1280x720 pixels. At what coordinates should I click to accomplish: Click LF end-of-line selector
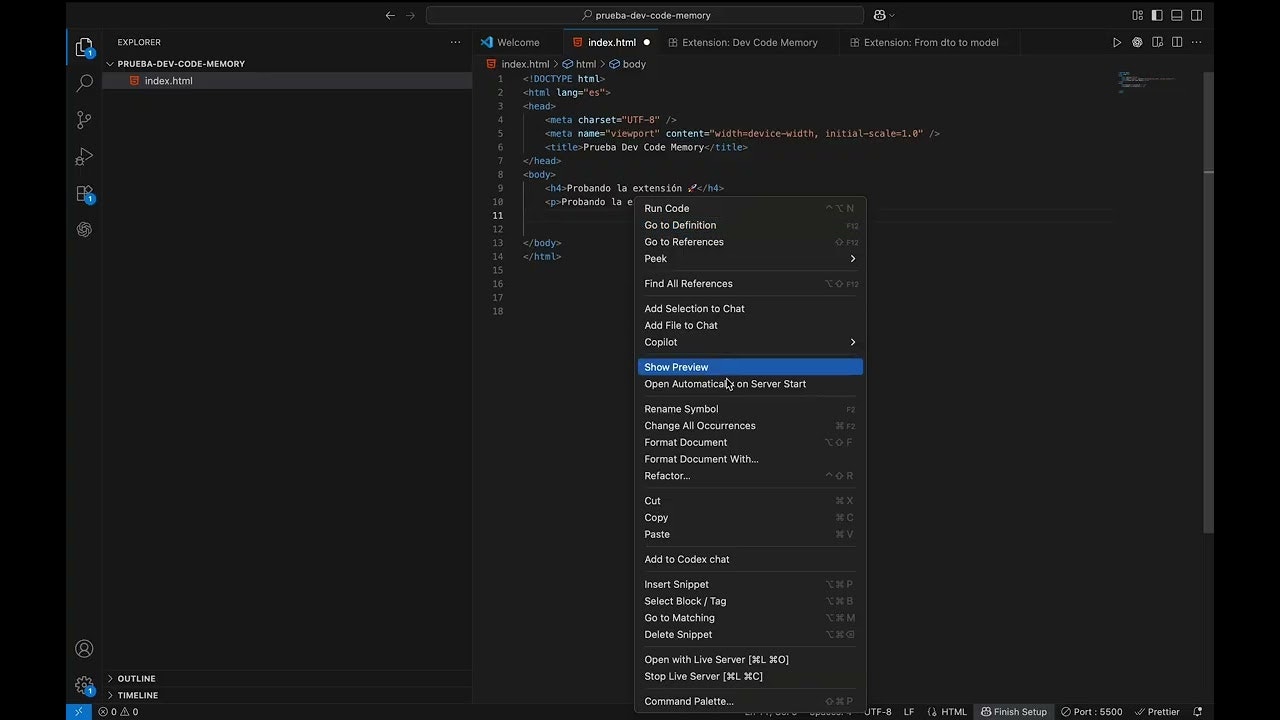click(x=909, y=712)
